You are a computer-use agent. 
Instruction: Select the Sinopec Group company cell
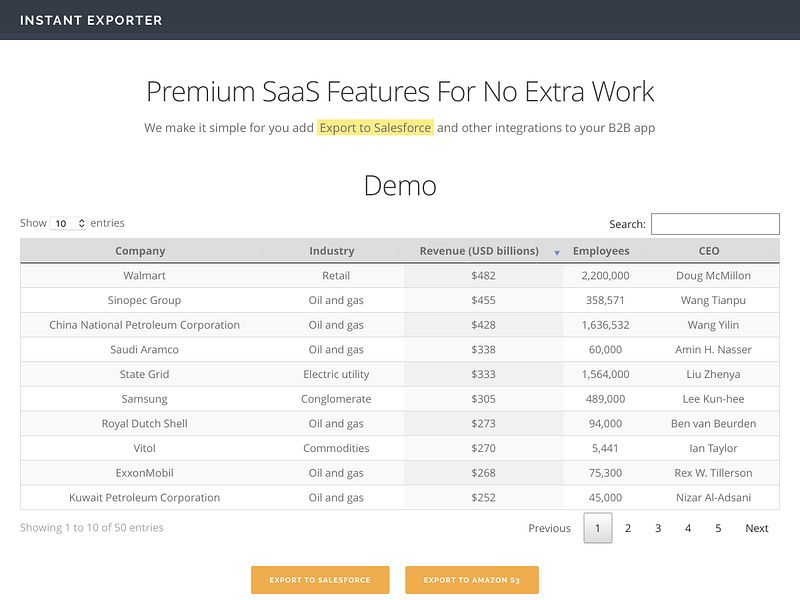click(144, 300)
